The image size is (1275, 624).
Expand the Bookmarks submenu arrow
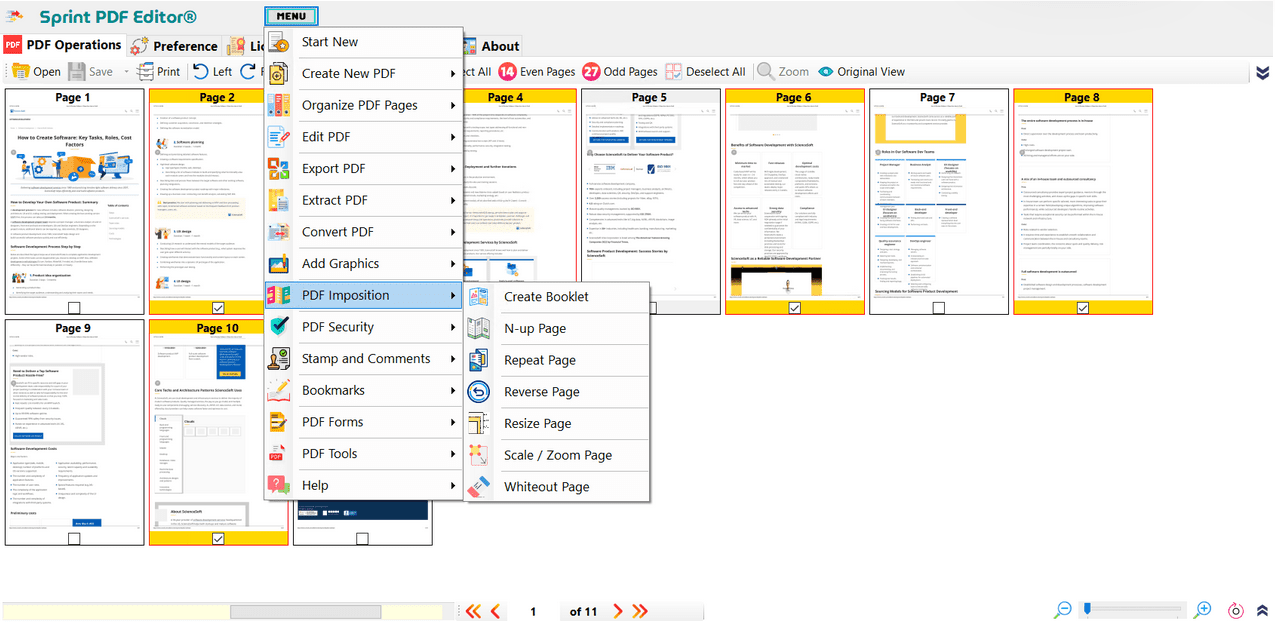(x=453, y=390)
